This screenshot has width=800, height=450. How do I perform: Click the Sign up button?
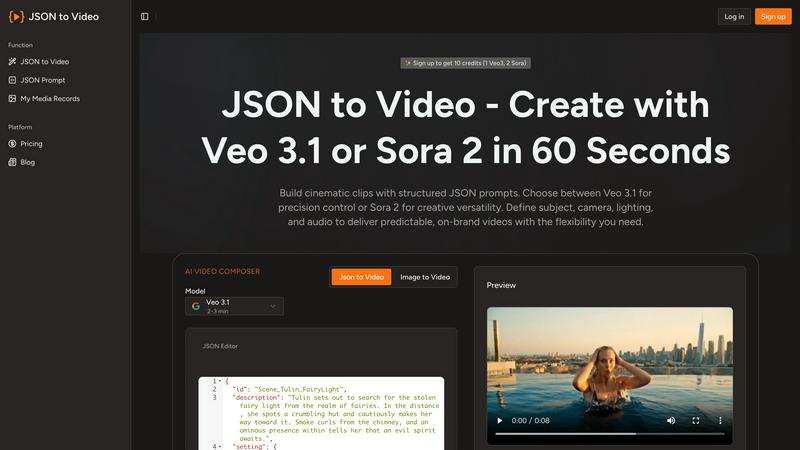click(x=773, y=16)
